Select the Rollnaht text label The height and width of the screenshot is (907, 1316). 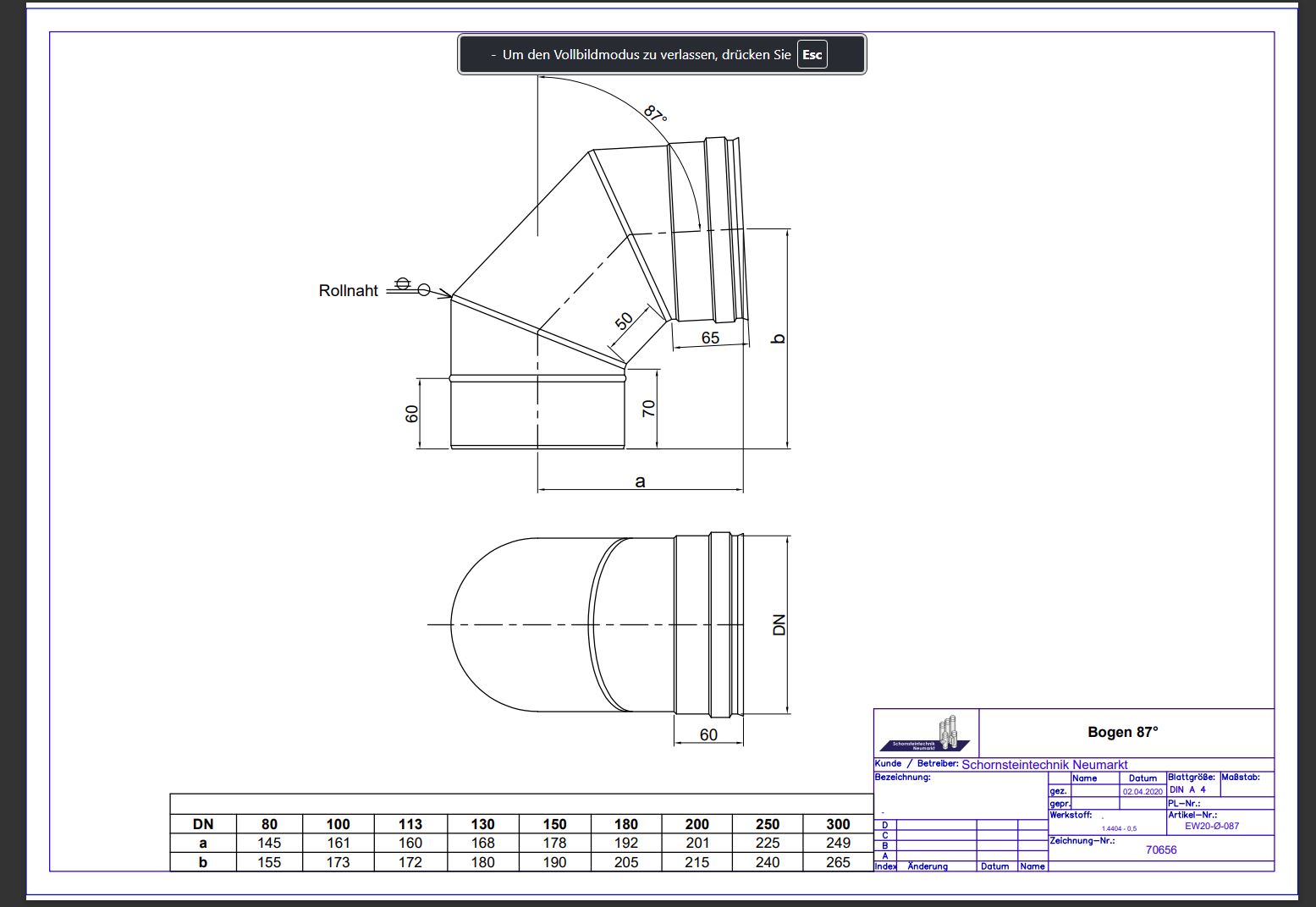point(348,291)
